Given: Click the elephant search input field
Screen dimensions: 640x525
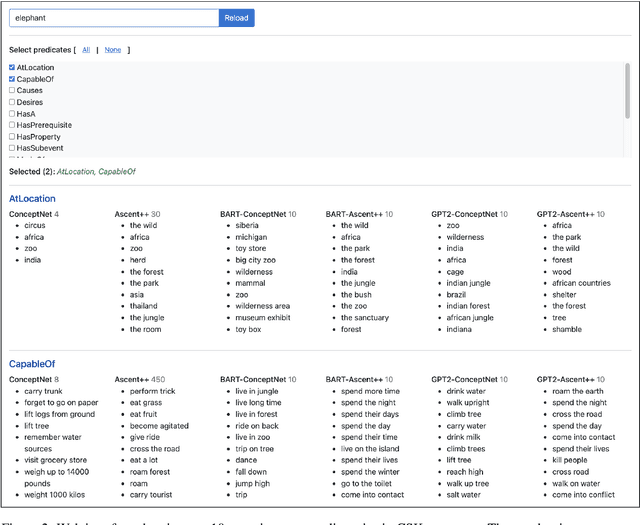Looking at the screenshot, I should (113, 18).
